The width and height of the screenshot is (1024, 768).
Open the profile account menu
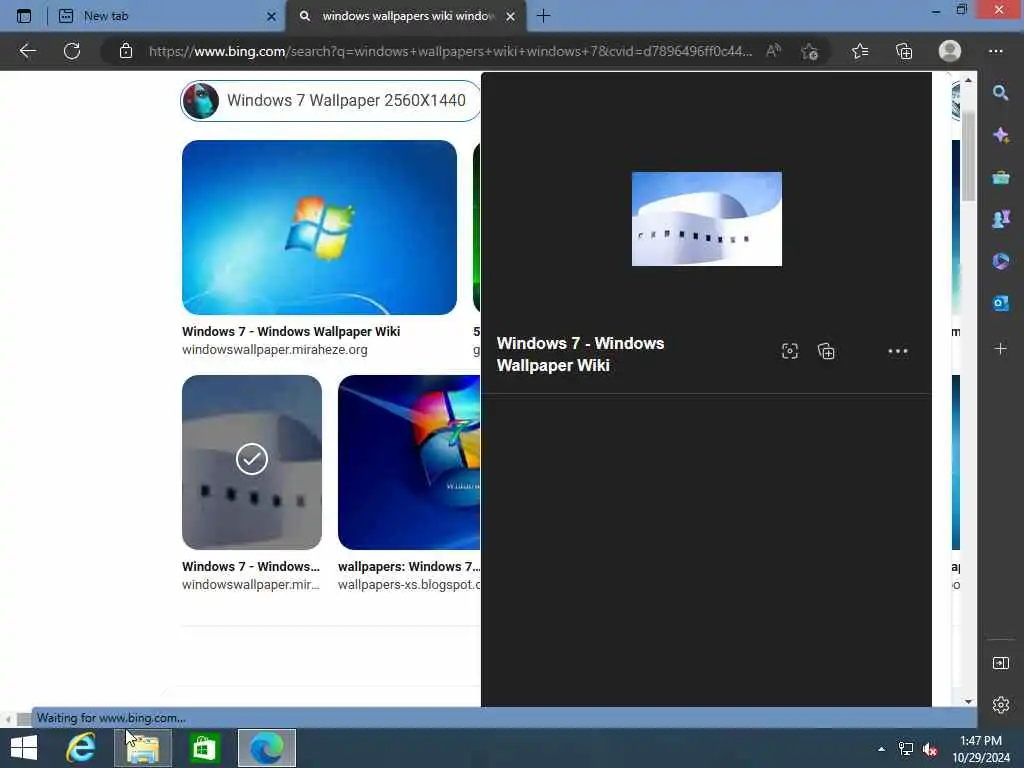coord(950,51)
